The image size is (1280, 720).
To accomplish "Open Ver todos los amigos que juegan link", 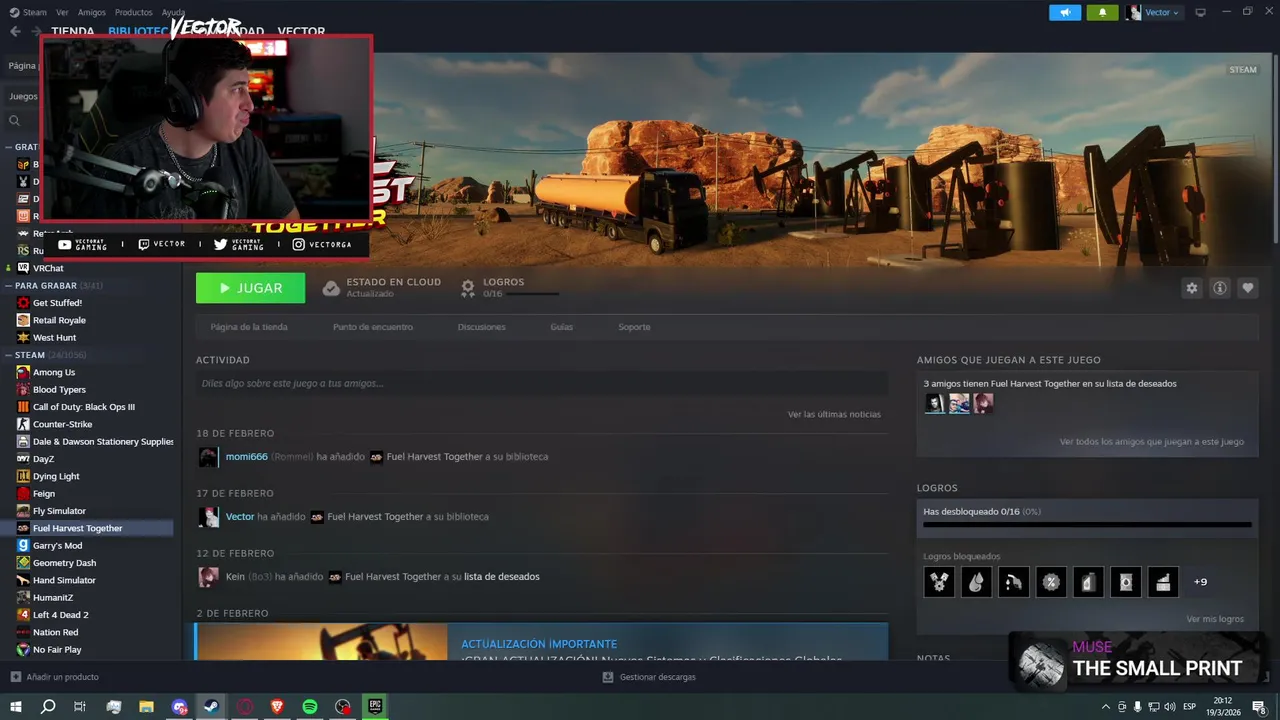I will [1152, 441].
